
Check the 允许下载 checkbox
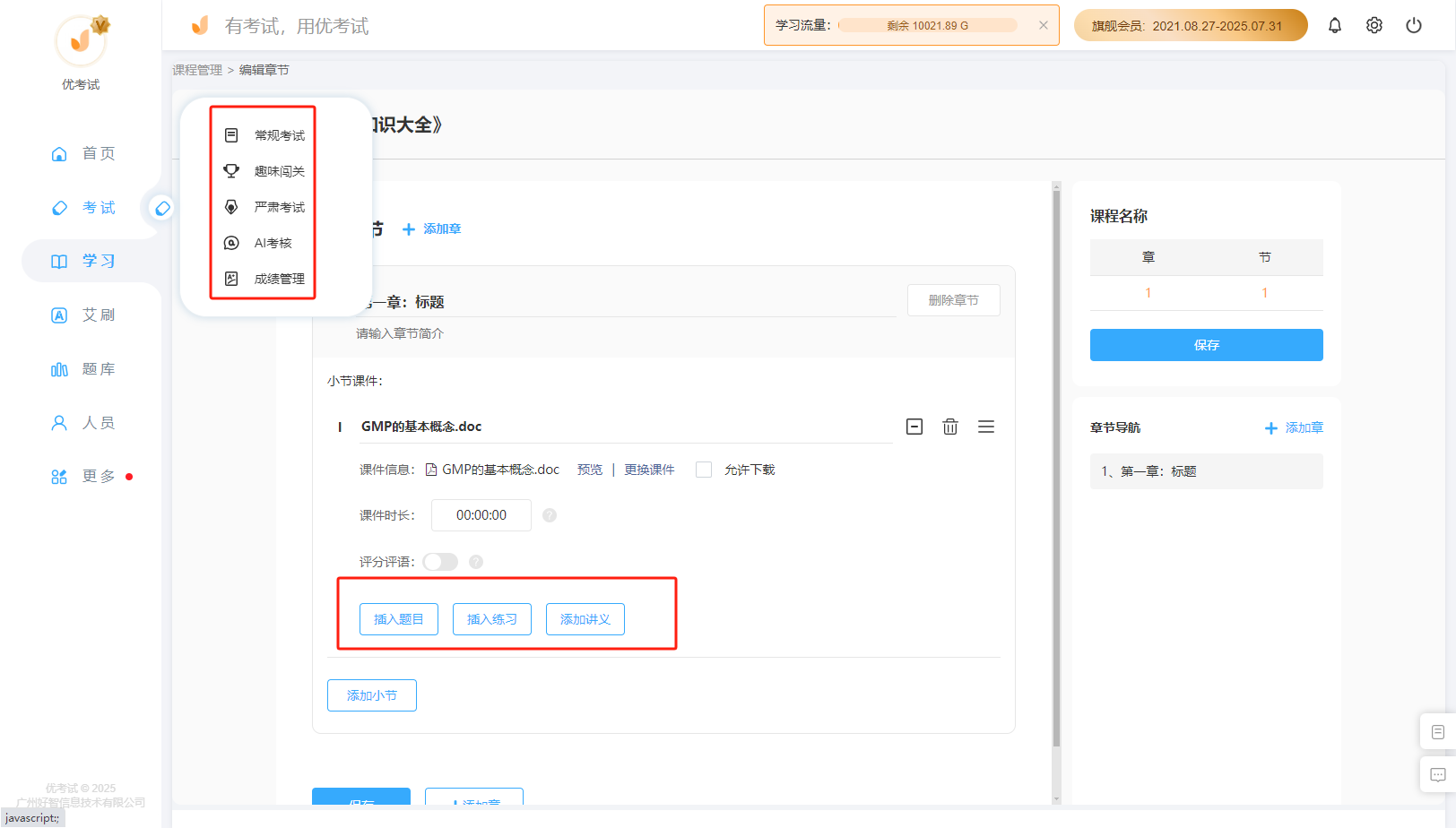click(704, 470)
